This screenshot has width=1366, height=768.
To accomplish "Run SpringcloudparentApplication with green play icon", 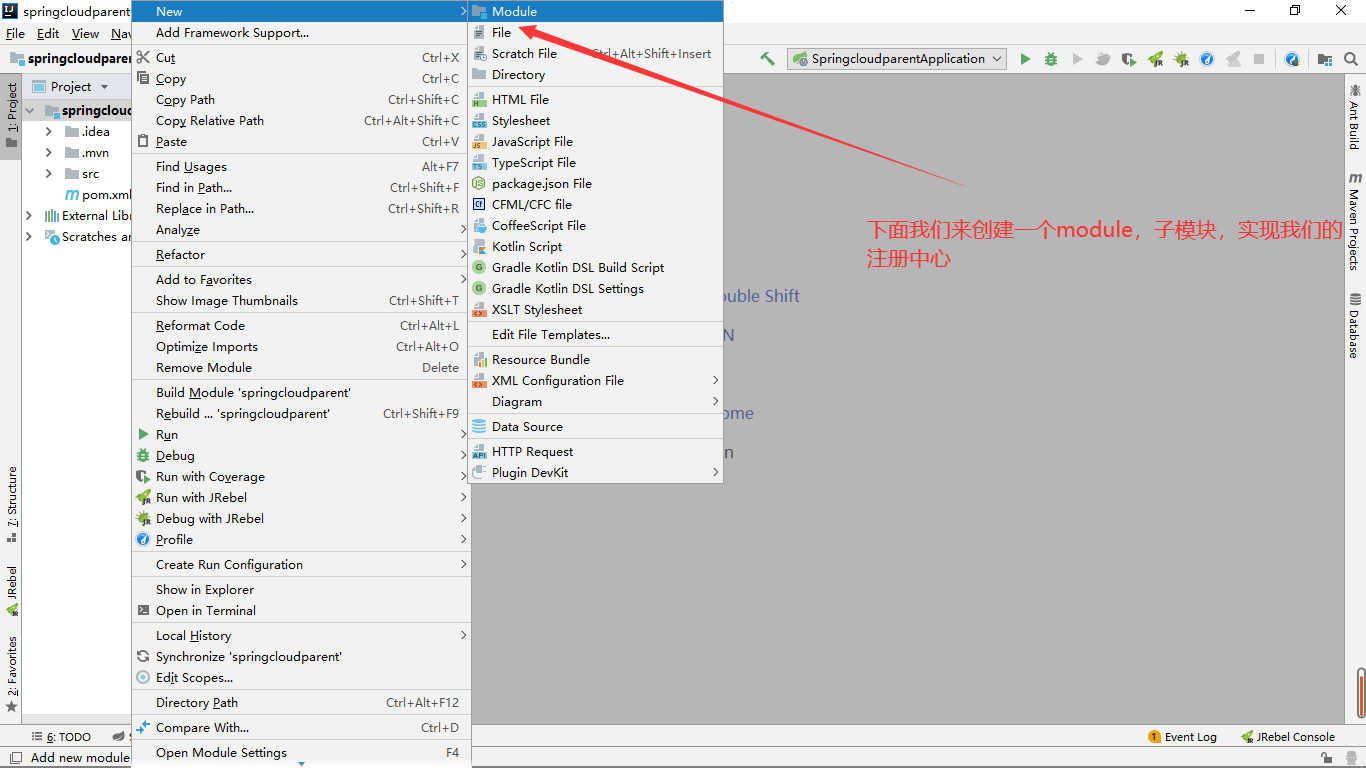I will [1025, 59].
